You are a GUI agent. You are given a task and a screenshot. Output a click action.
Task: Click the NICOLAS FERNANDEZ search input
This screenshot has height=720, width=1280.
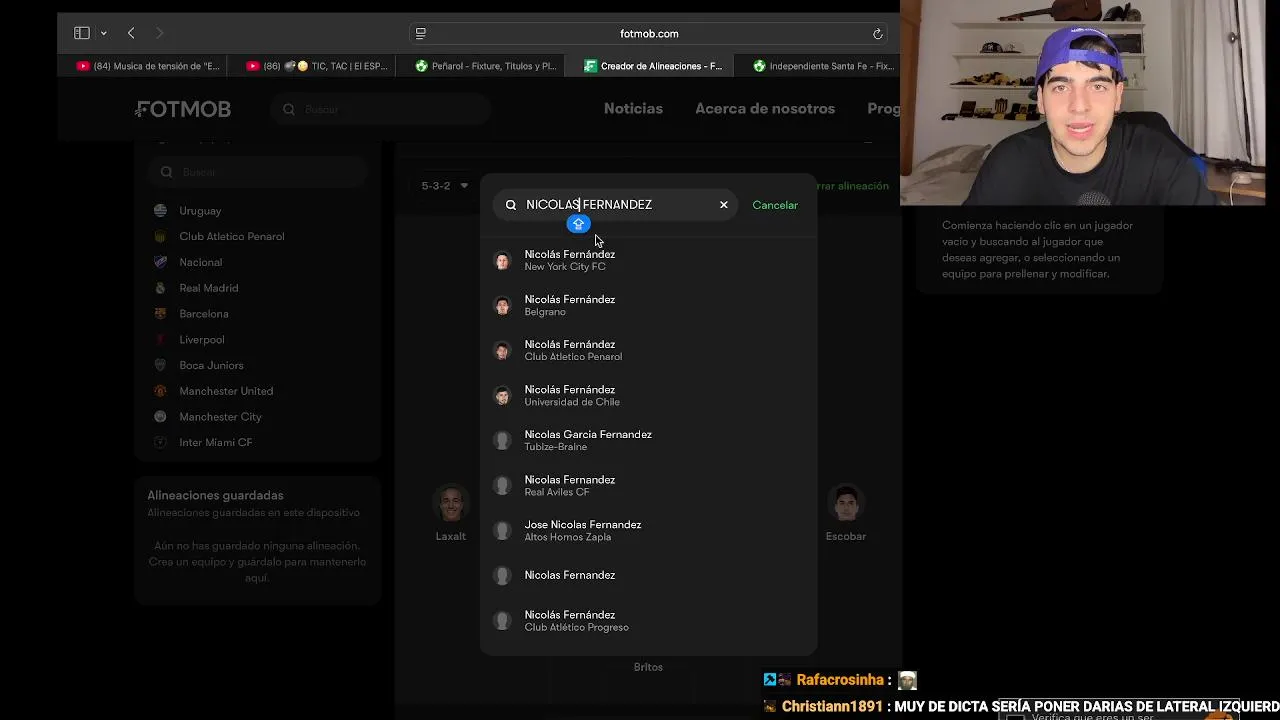615,205
